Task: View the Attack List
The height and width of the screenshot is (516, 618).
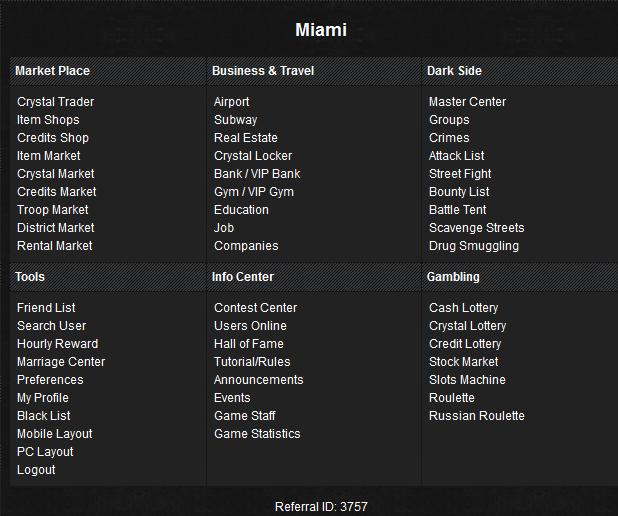Action: 456,156
